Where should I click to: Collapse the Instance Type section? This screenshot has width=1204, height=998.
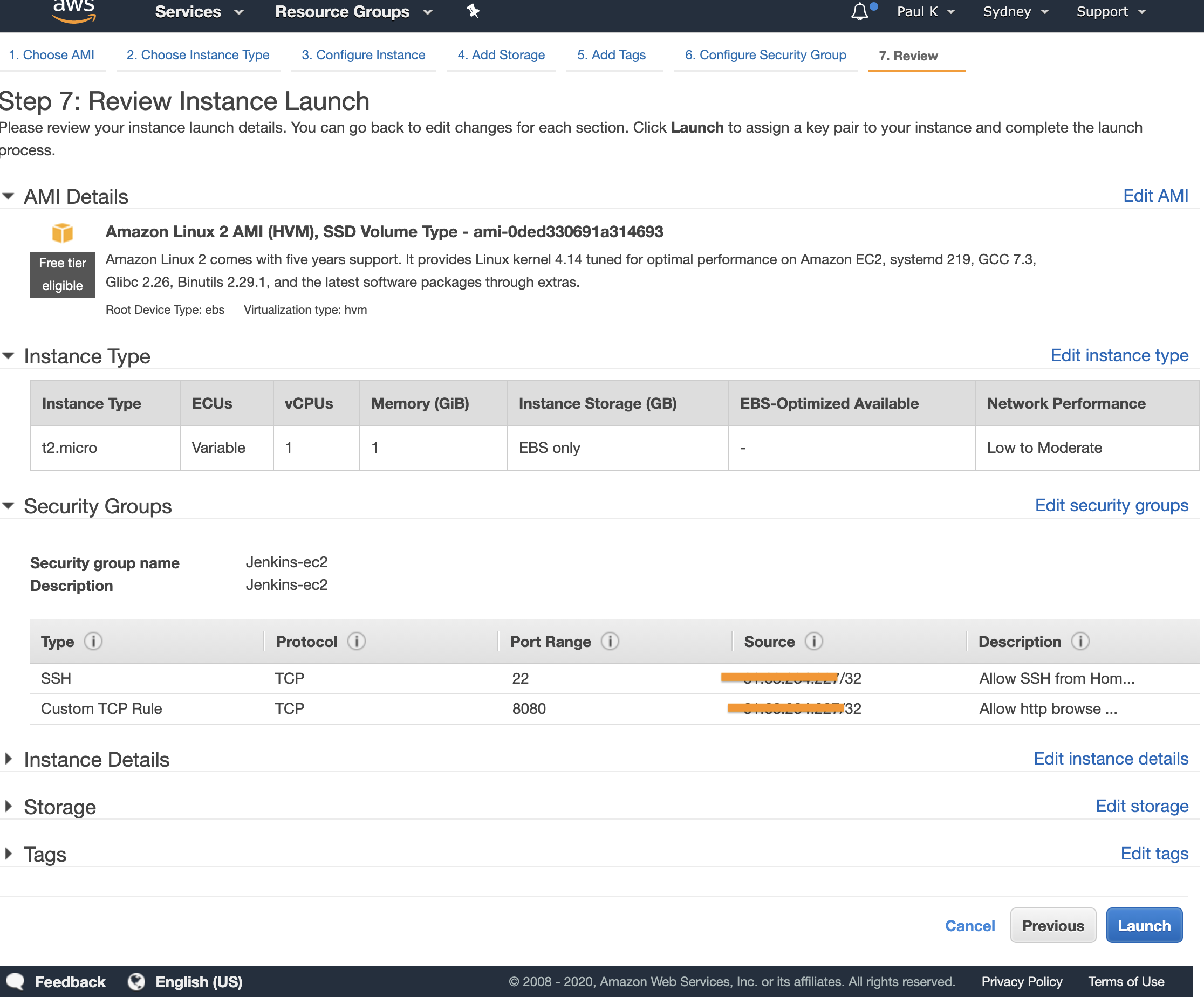tap(9, 356)
